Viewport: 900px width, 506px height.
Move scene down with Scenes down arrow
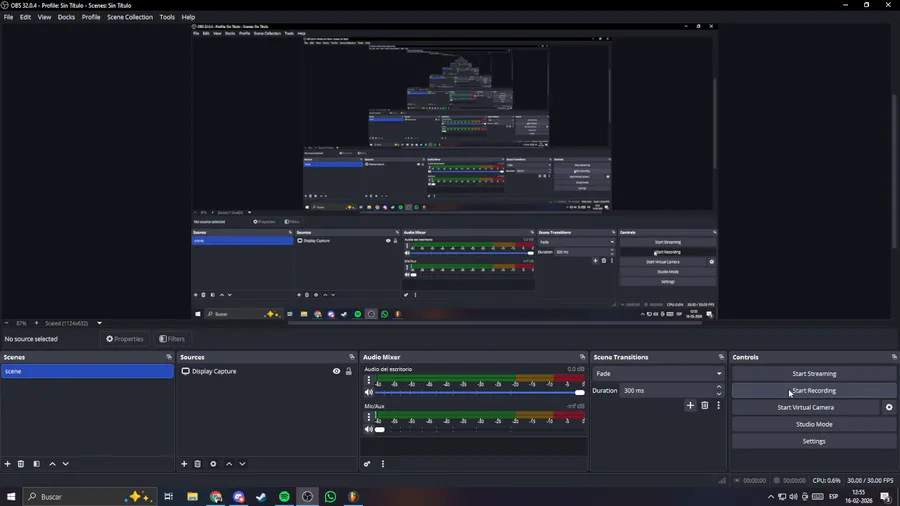click(x=65, y=464)
